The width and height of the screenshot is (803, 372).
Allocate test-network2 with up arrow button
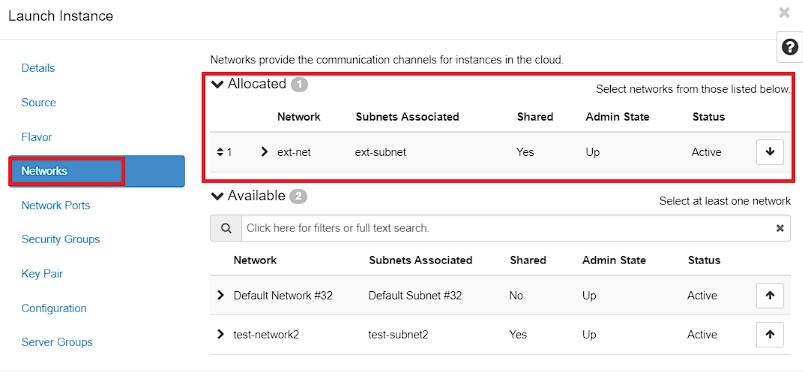tap(770, 335)
